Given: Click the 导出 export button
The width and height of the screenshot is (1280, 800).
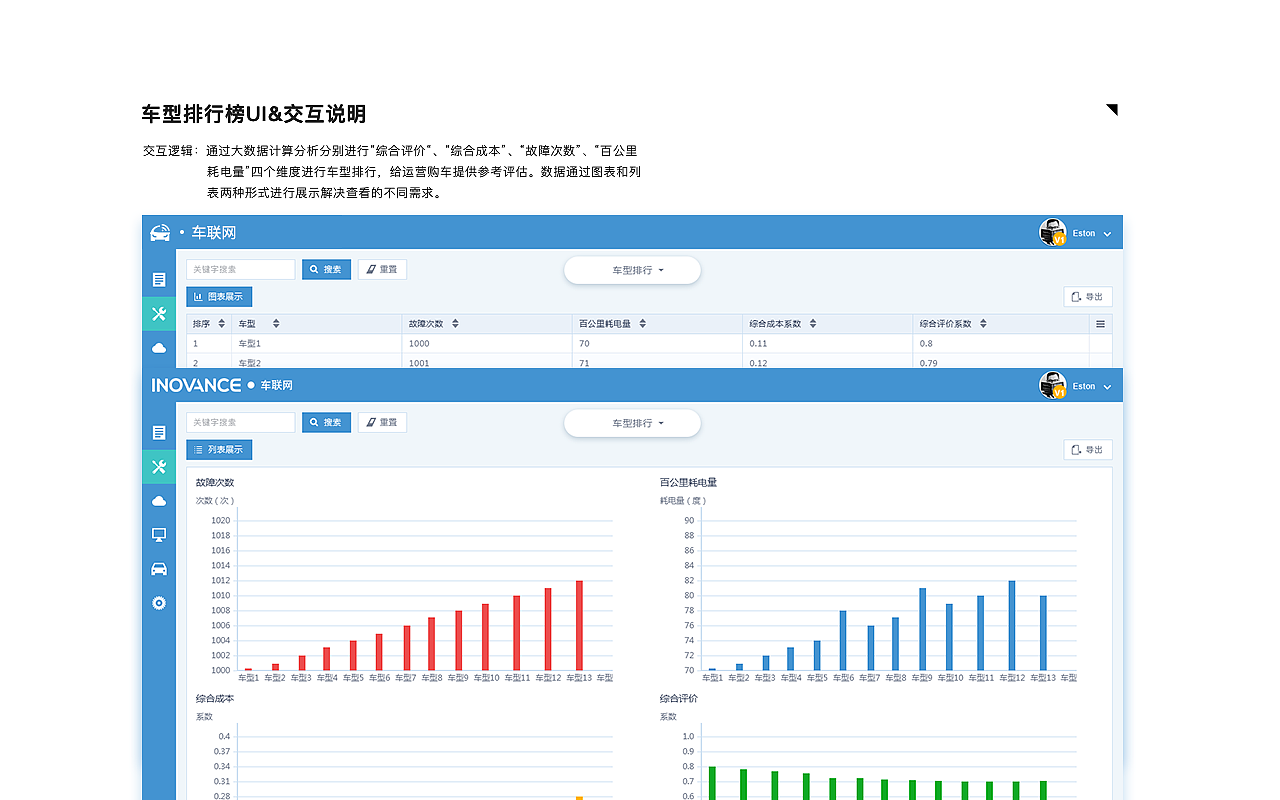Looking at the screenshot, I should pos(1088,296).
